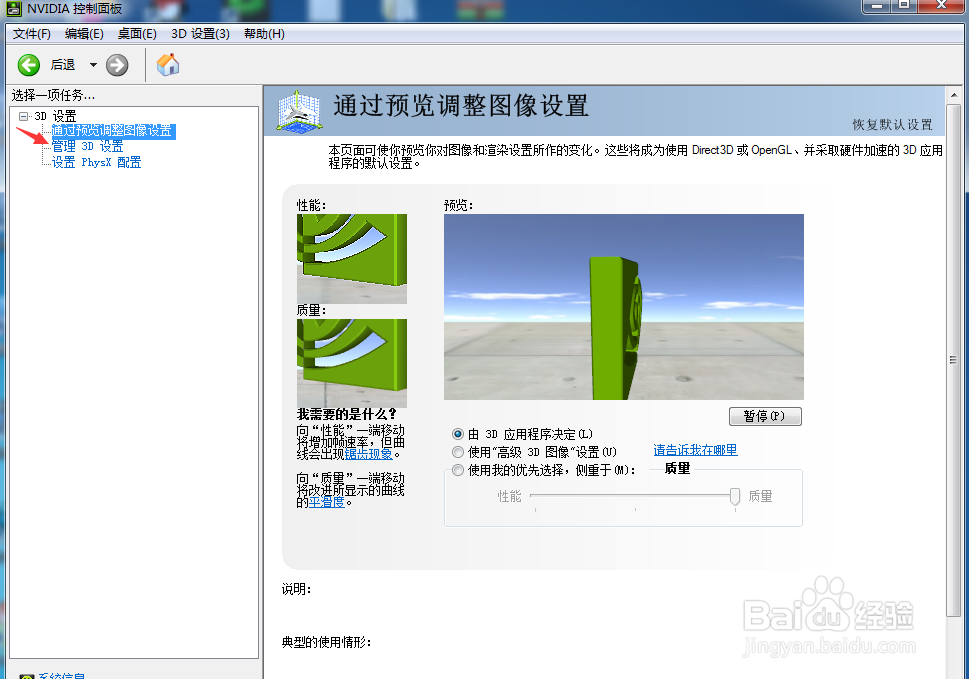Open the 平滑度 help link

point(326,502)
